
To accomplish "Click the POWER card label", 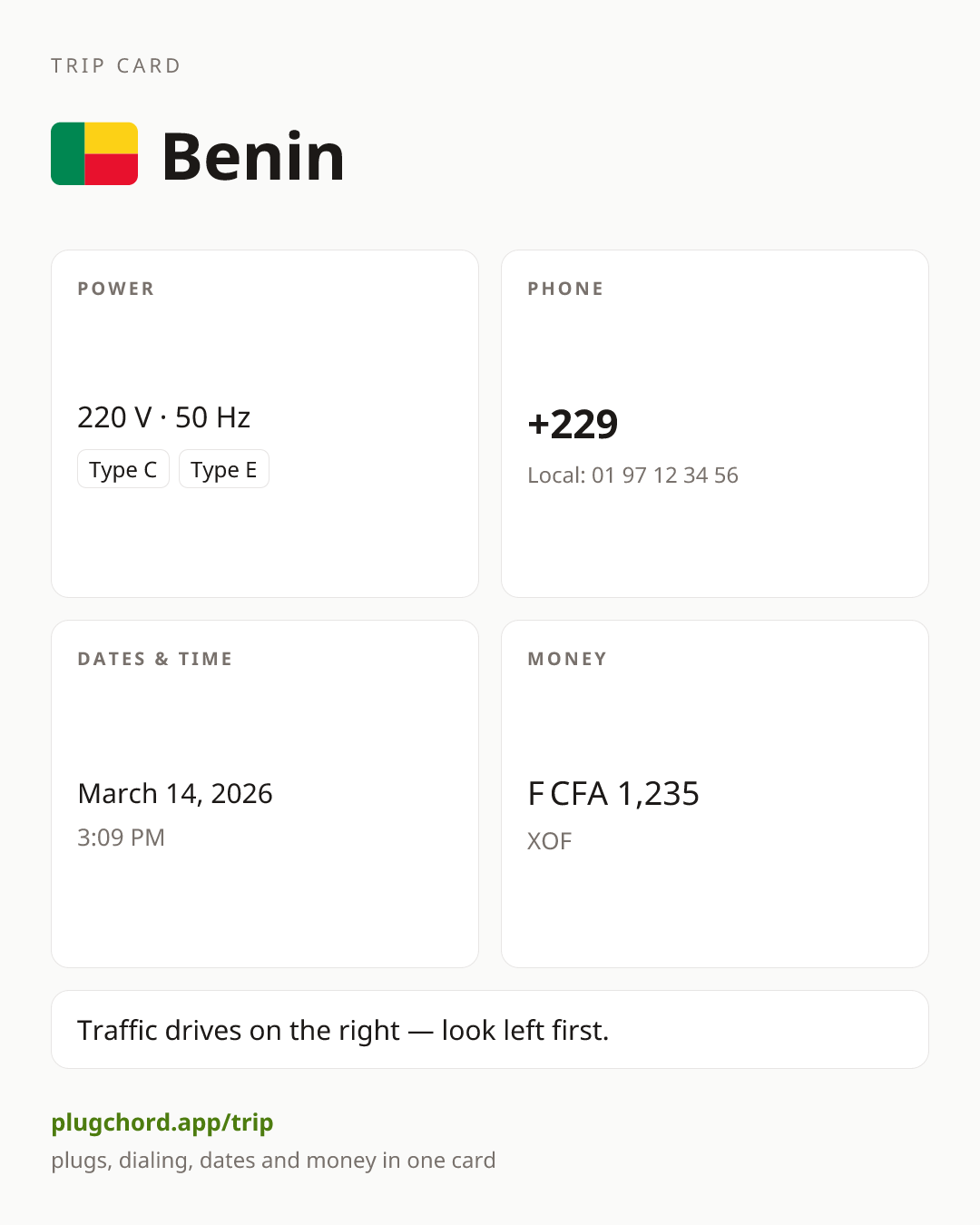I will (116, 289).
